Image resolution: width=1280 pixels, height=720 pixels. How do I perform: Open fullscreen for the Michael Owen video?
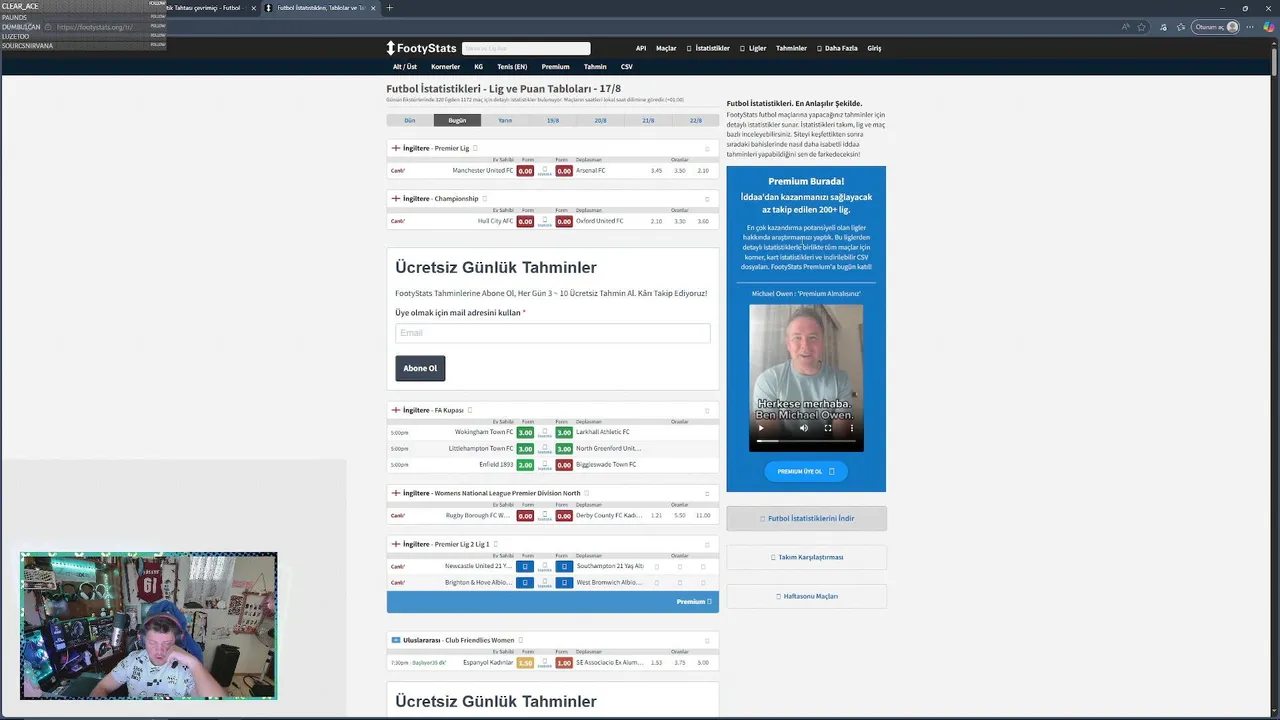click(x=828, y=428)
